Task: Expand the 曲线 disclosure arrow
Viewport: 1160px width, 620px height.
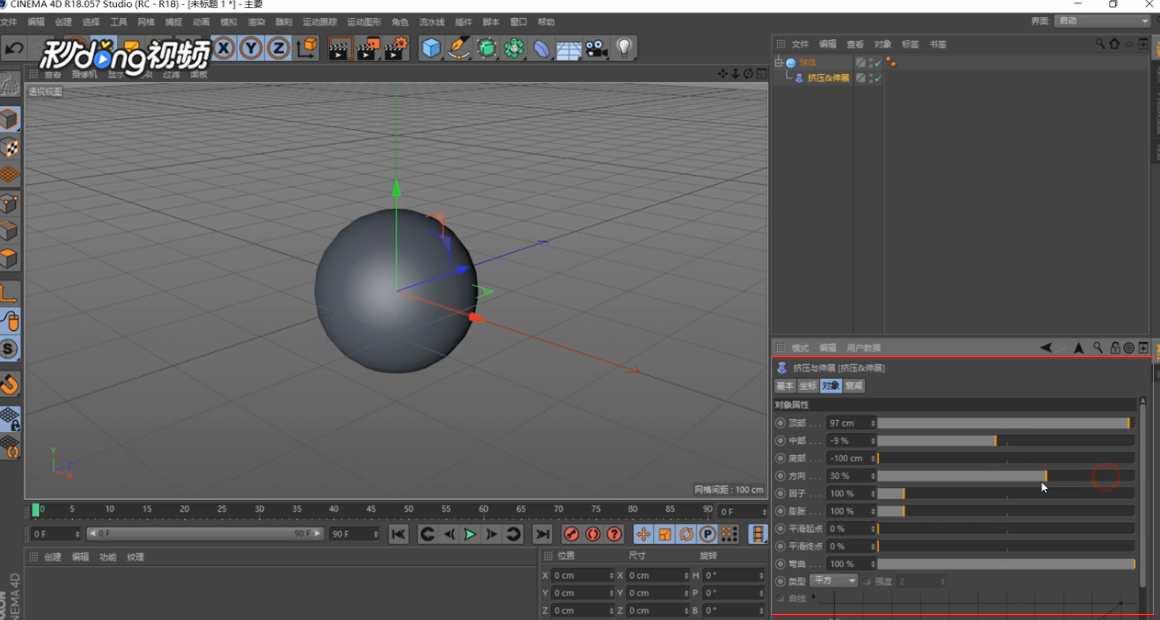Action: pos(813,596)
